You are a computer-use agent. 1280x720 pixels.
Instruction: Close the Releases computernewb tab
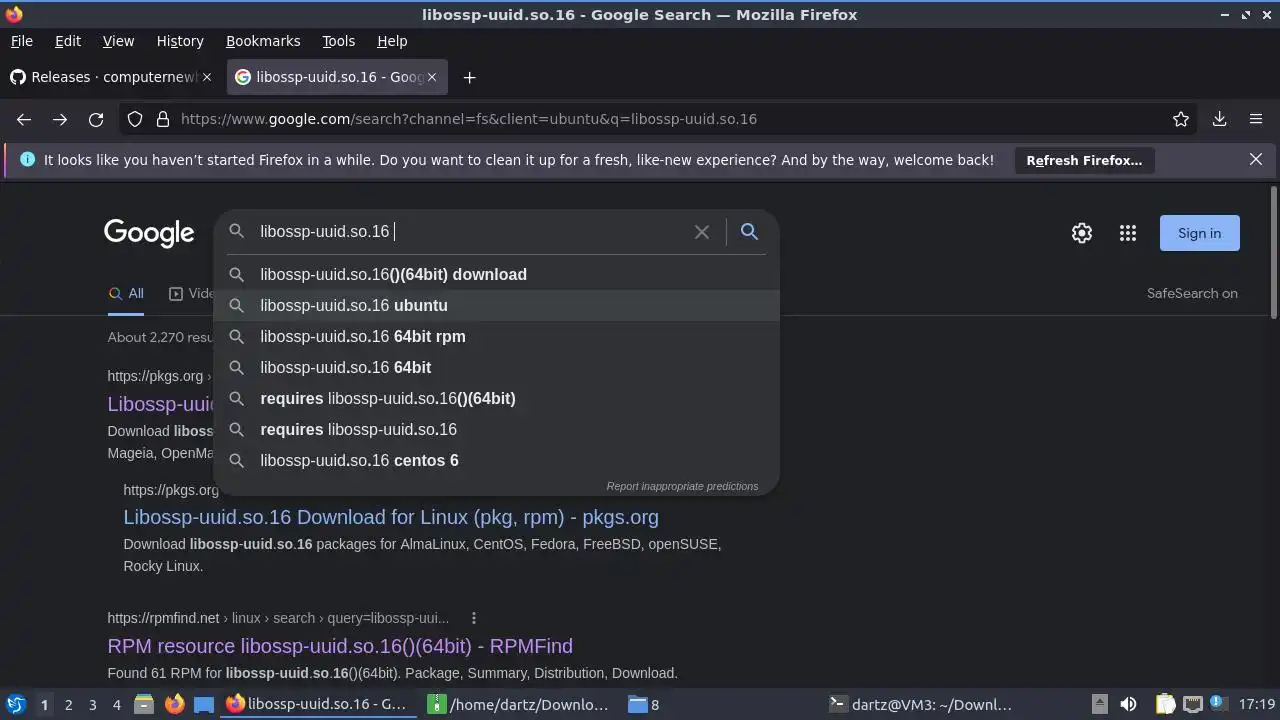pyautogui.click(x=207, y=77)
